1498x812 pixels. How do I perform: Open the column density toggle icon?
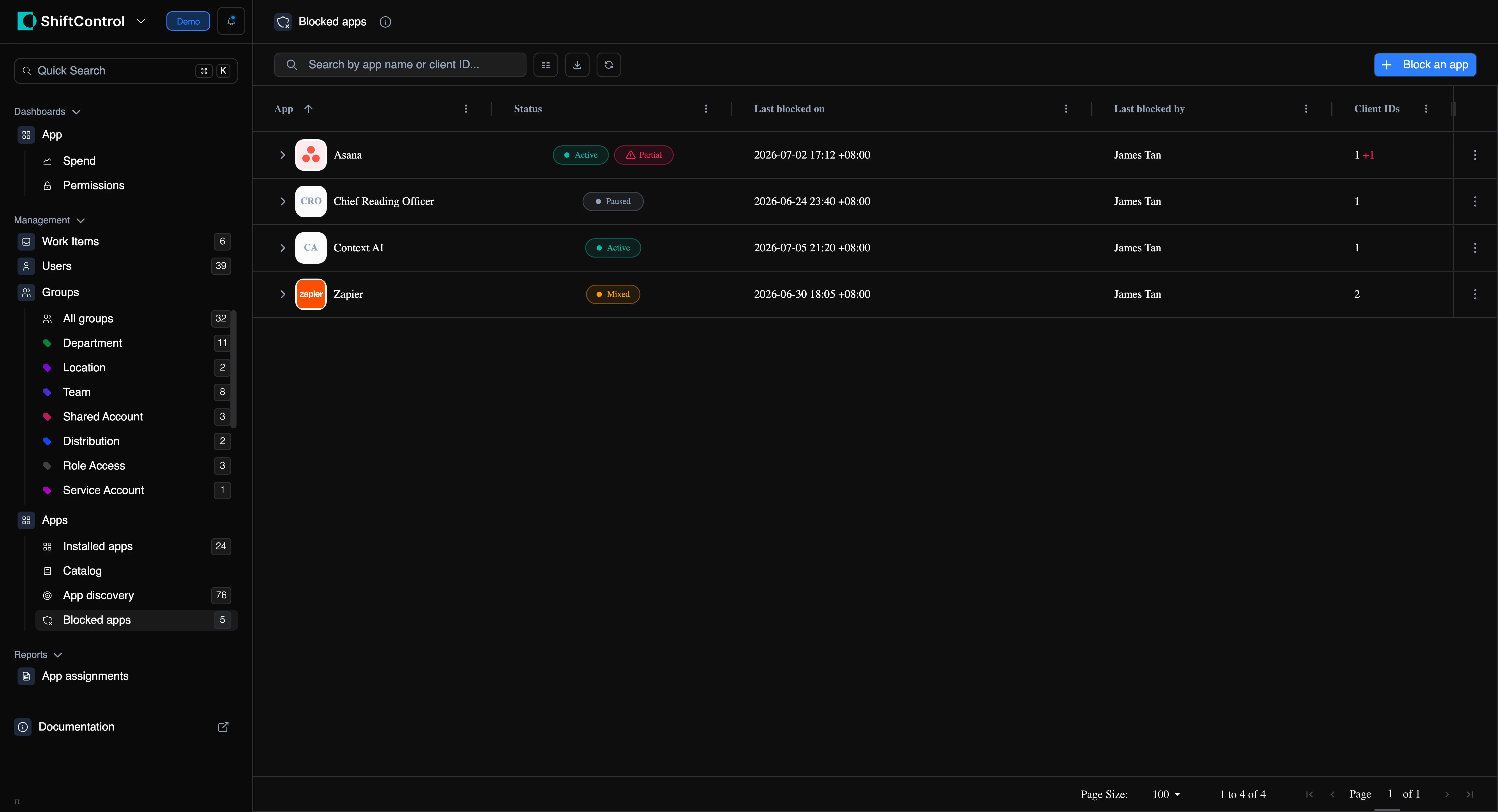[546, 65]
